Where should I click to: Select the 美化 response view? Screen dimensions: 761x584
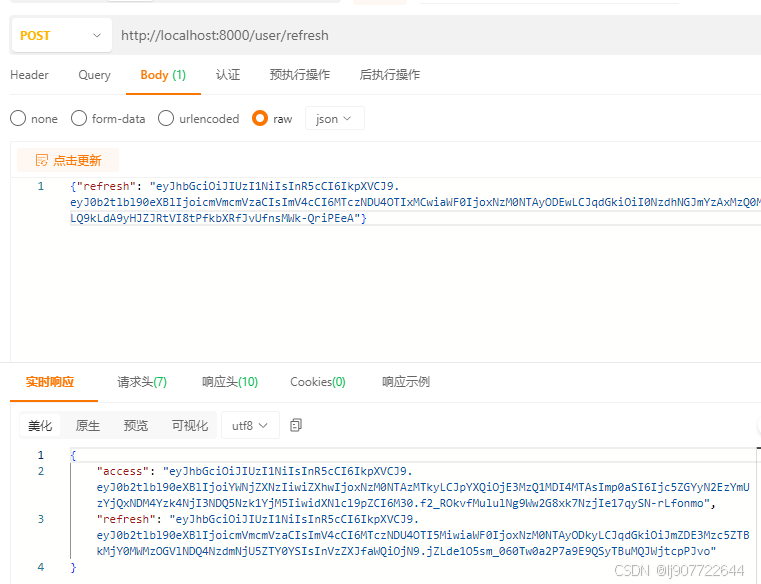tap(40, 426)
